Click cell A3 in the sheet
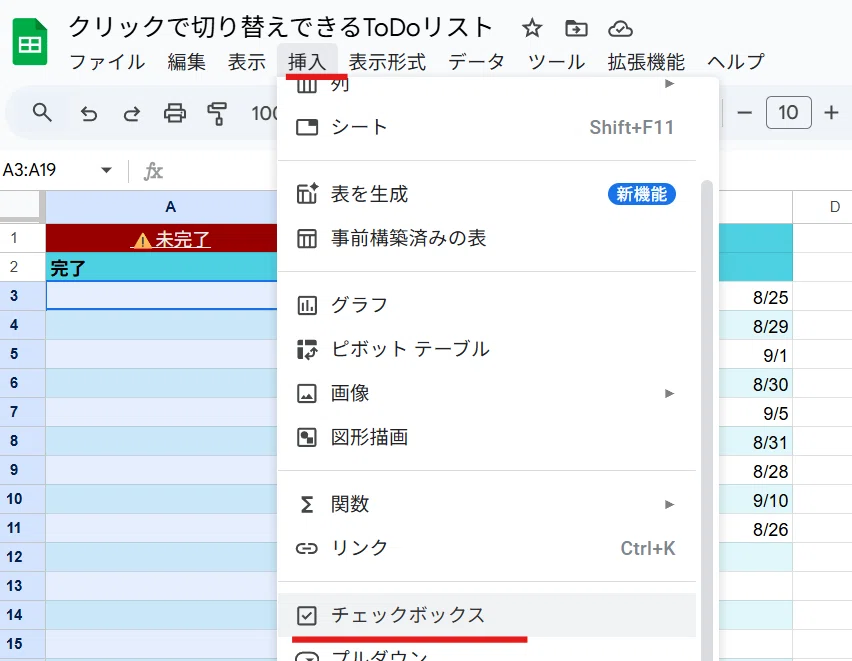Screen dimensions: 852x661 pyautogui.click(x=162, y=296)
